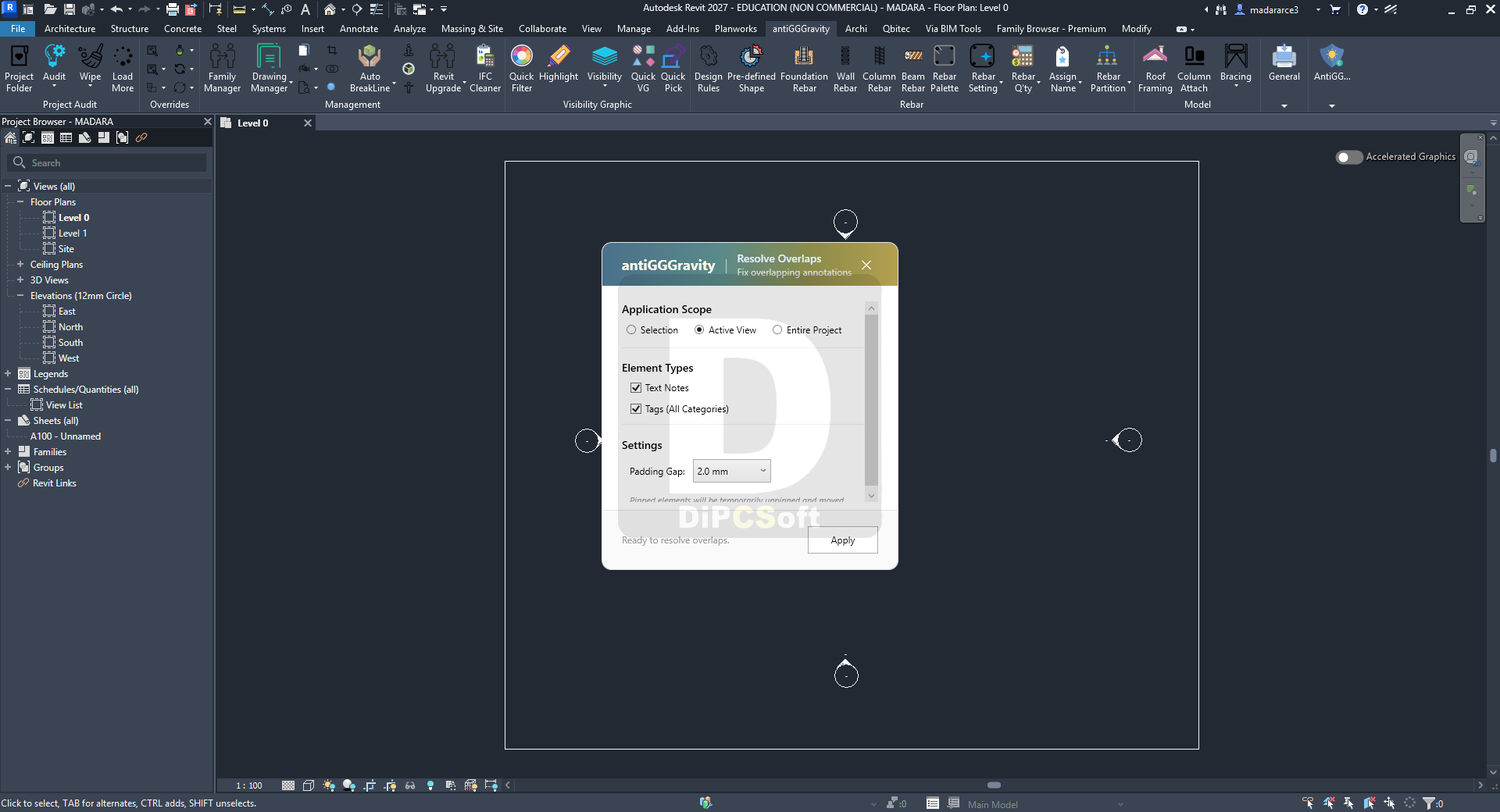Select the Revit Links item
This screenshot has height=812, width=1500.
[x=55, y=483]
